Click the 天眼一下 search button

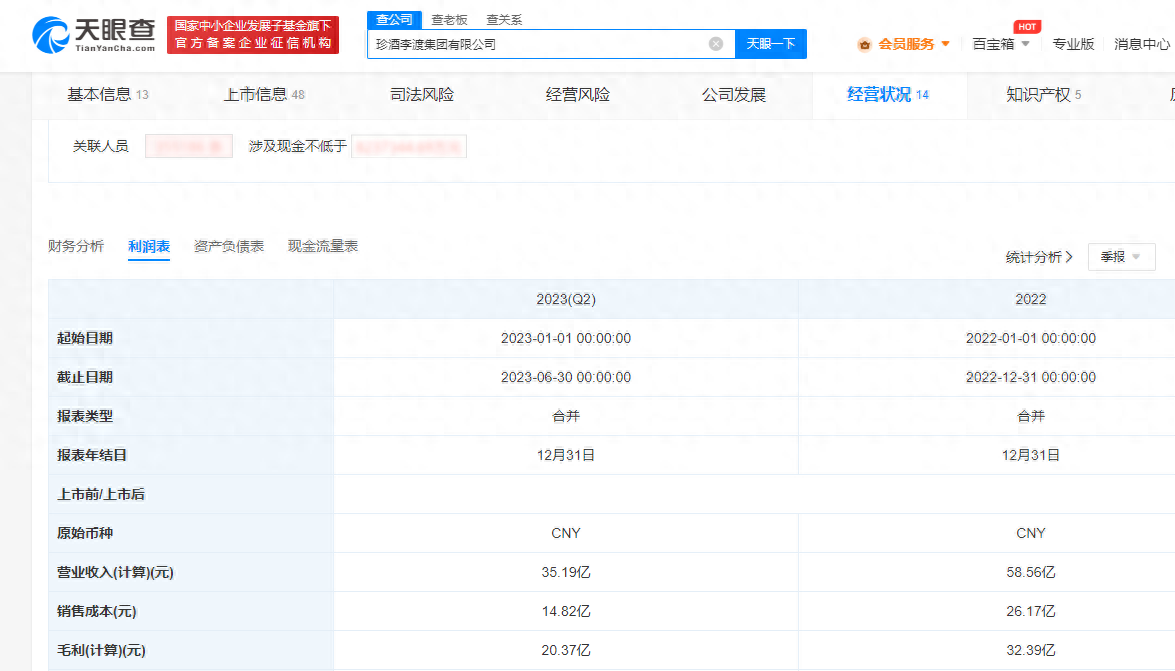pos(770,44)
